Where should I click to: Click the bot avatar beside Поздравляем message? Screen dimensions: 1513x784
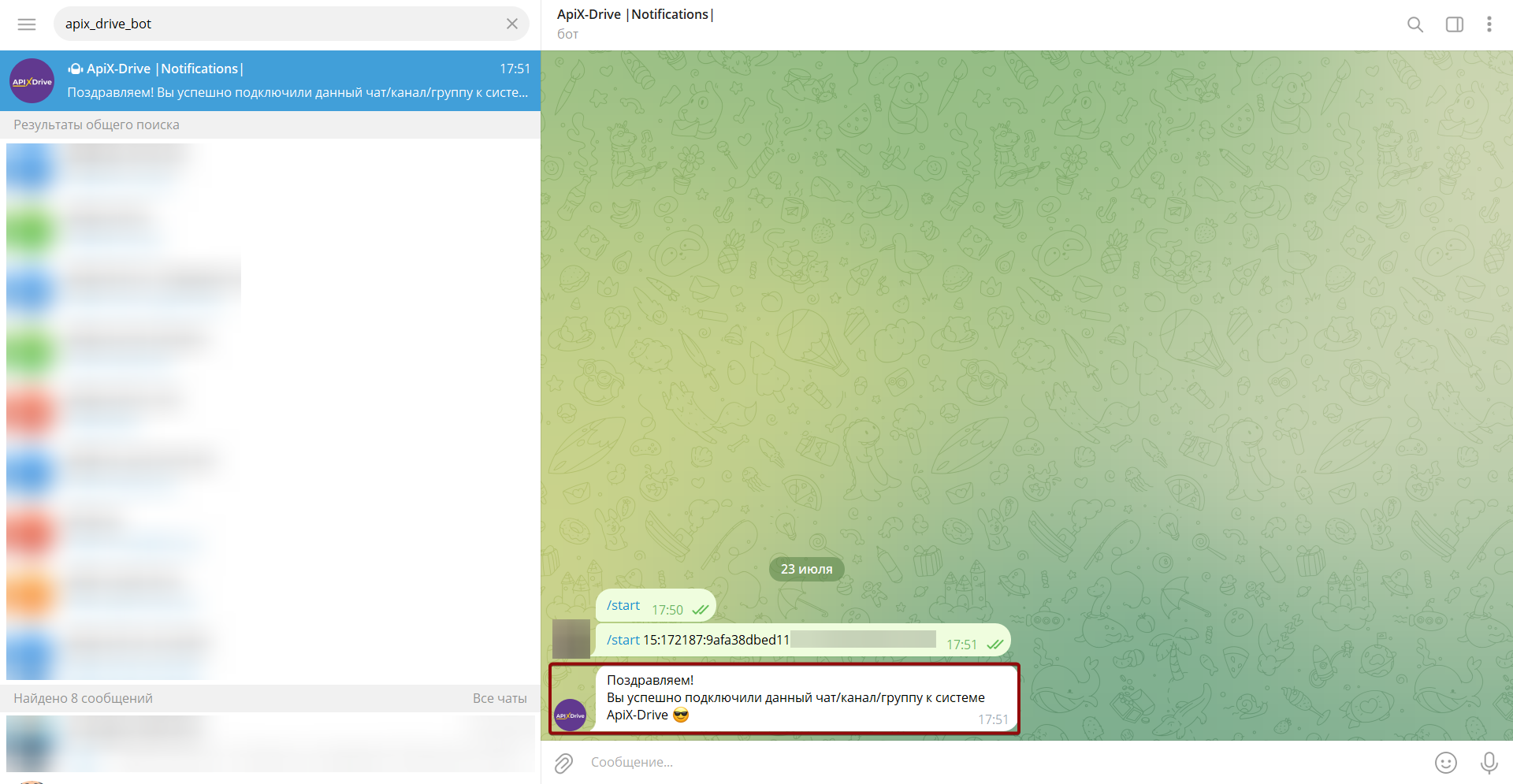point(571,715)
